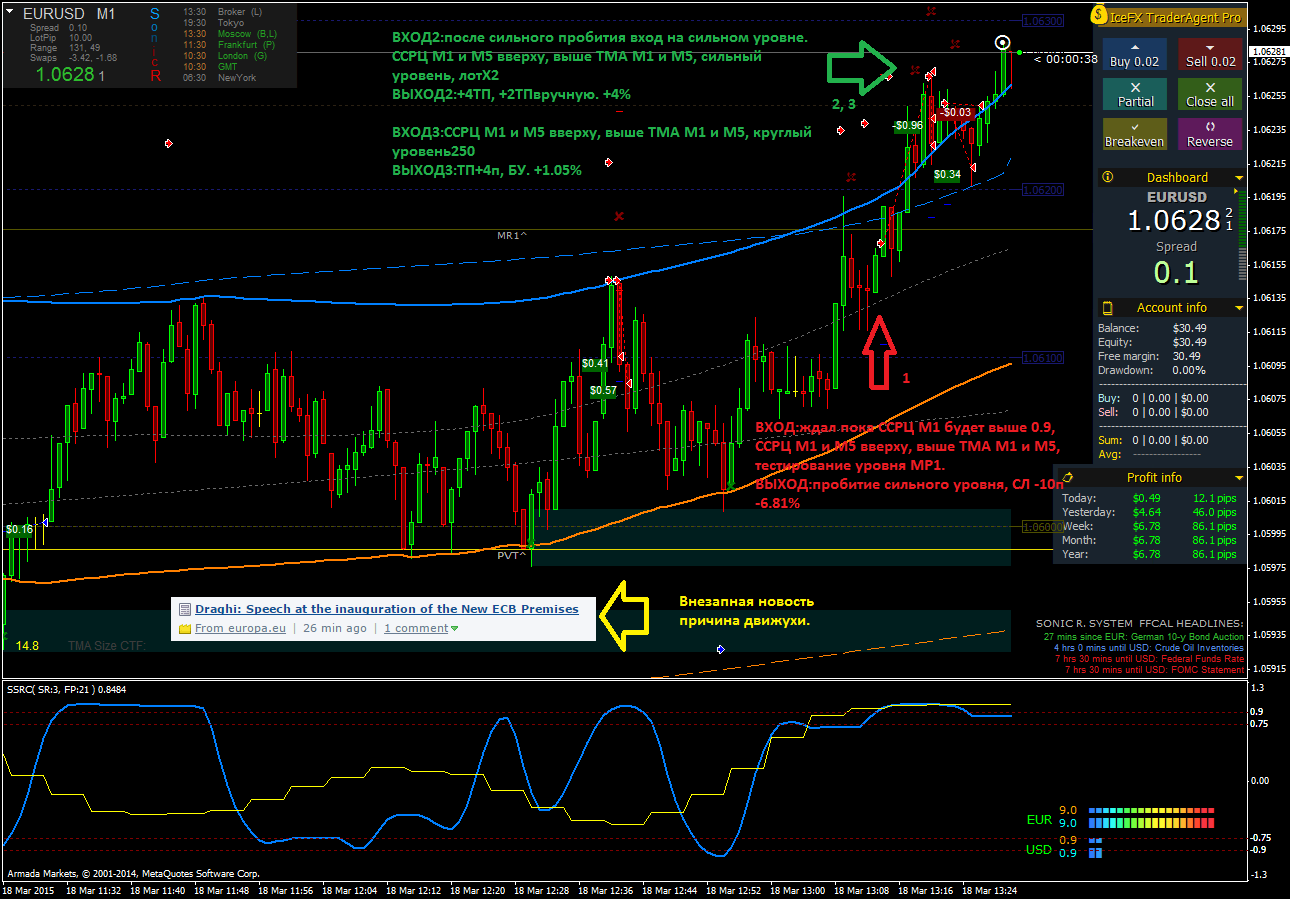Click the Swaps -3.42, -1.68 row
This screenshot has width=1290, height=899.
(x=74, y=58)
